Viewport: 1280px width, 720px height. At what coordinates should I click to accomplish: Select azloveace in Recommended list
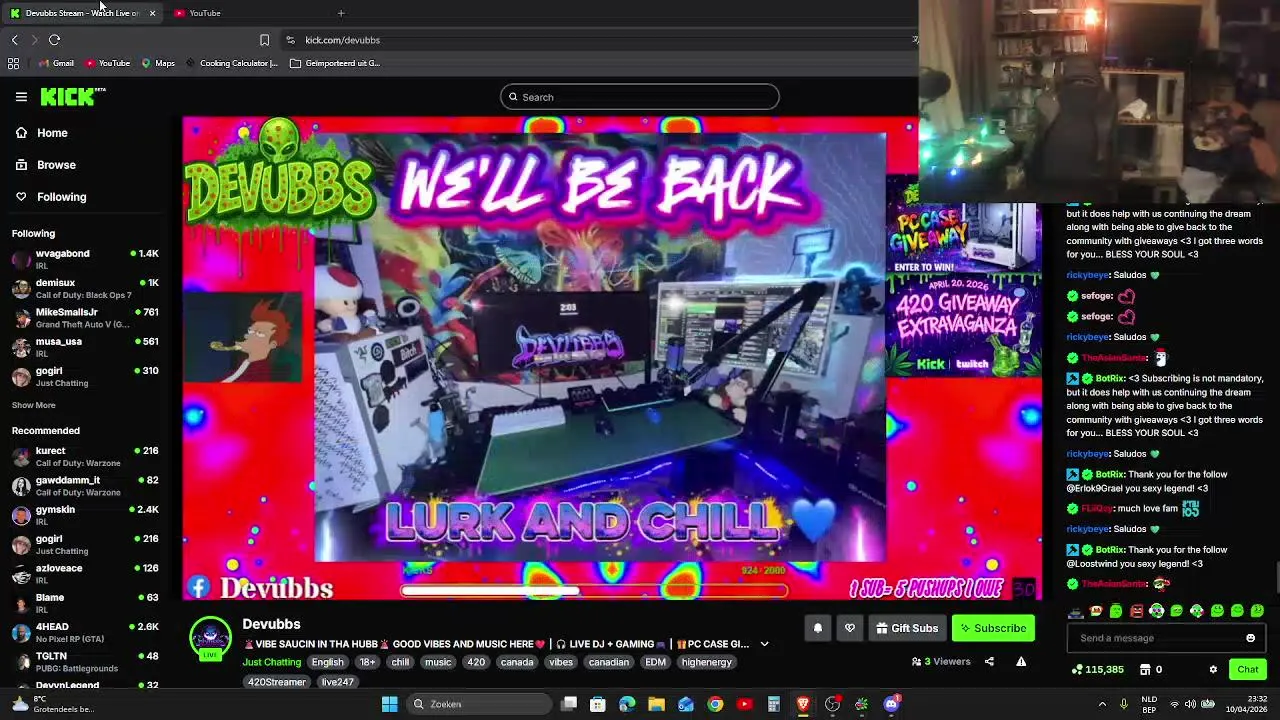click(85, 574)
